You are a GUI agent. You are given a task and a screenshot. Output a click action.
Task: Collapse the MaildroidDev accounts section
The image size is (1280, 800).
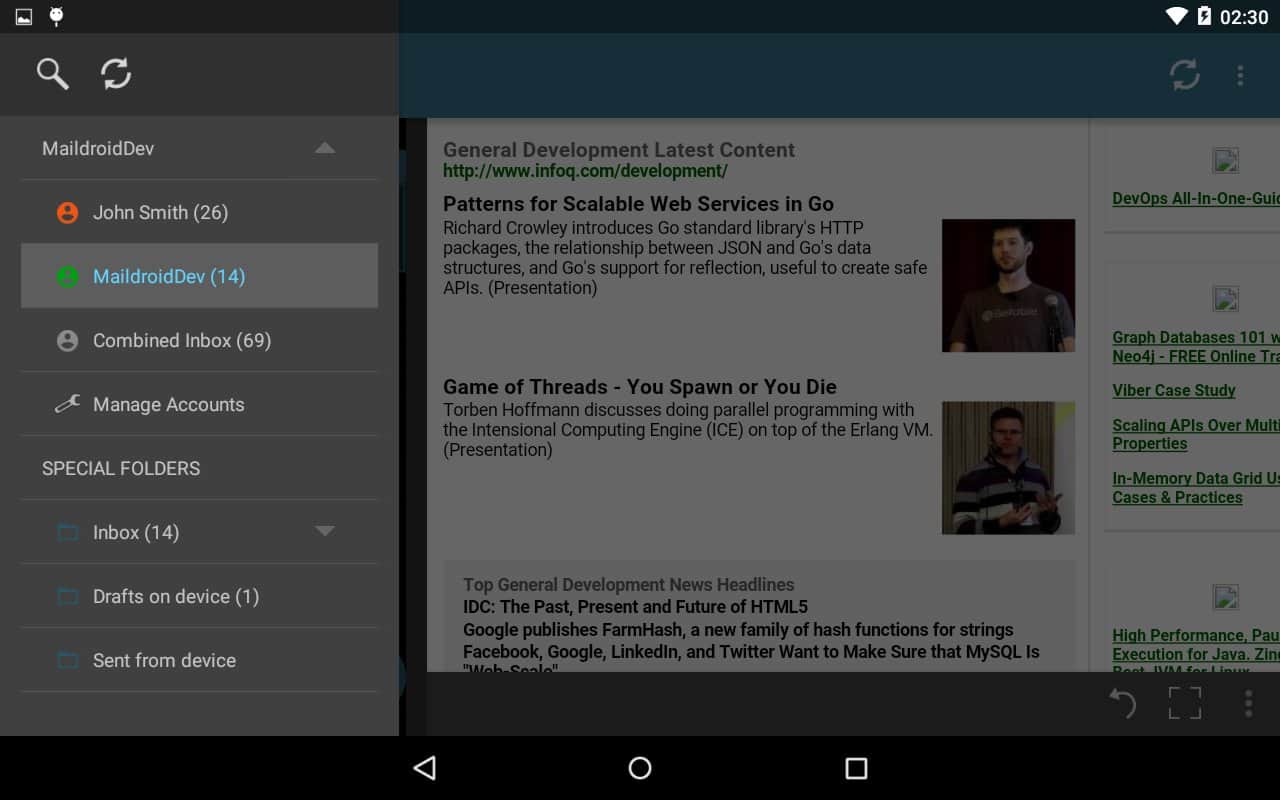(x=325, y=148)
